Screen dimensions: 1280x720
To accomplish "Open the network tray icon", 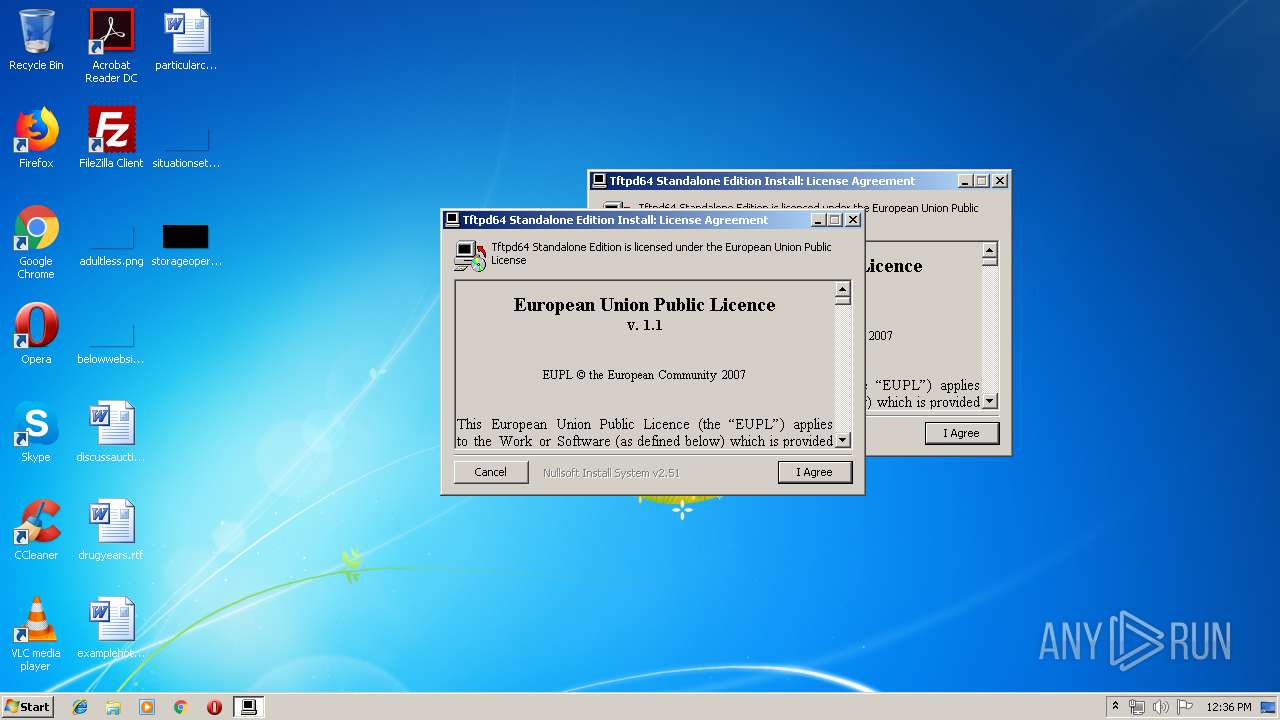I will coord(1137,707).
